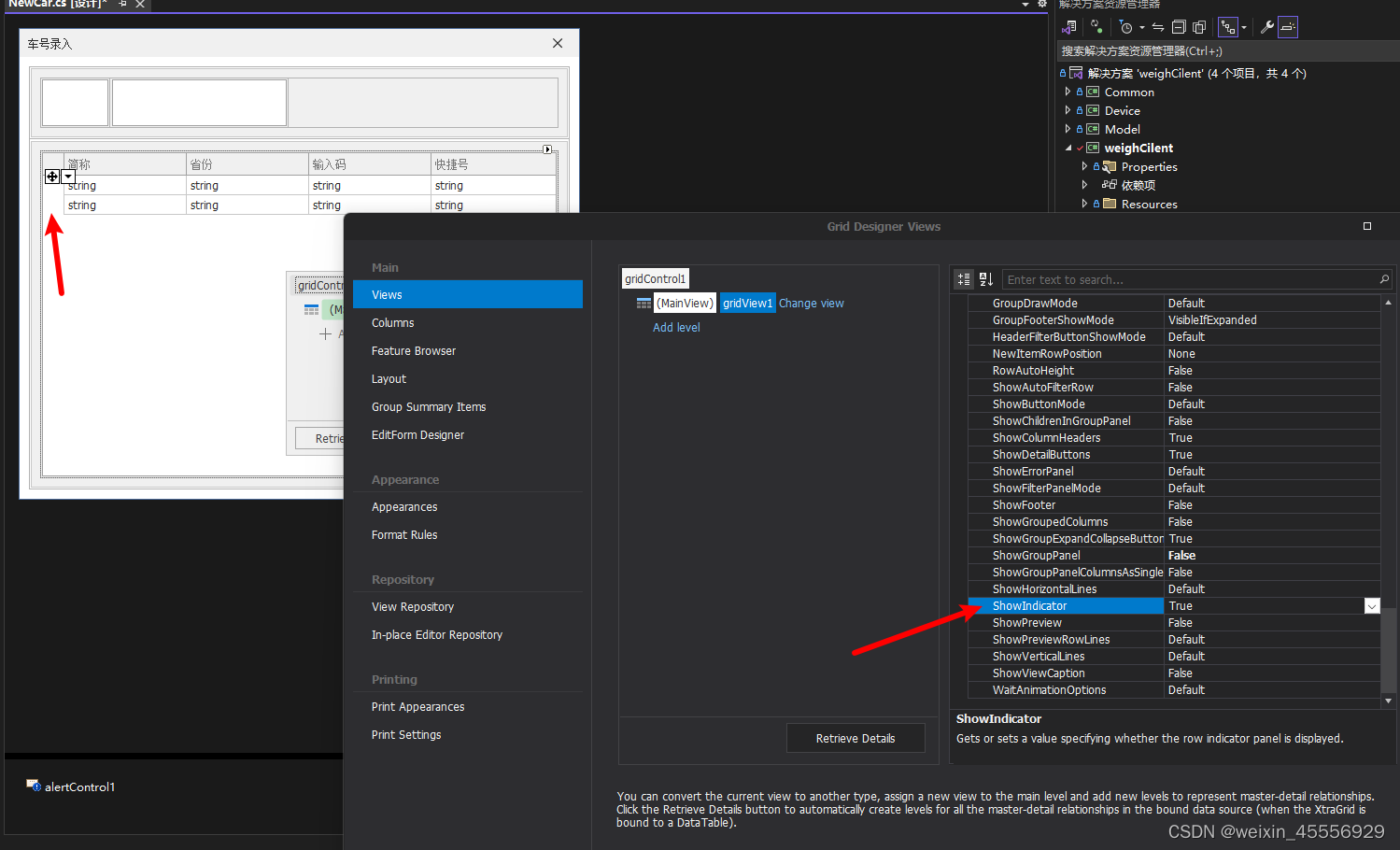Click the magnifier icon in the property search box
The height and width of the screenshot is (850, 1400).
coord(1383,278)
